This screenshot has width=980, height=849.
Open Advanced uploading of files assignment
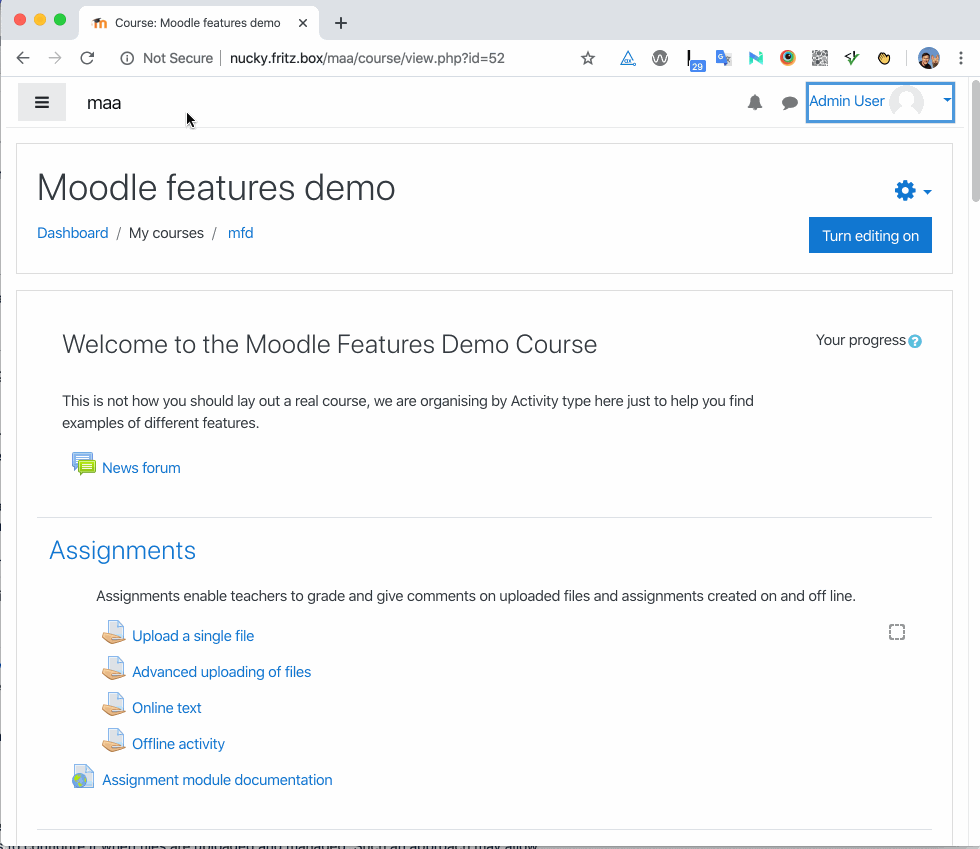221,672
